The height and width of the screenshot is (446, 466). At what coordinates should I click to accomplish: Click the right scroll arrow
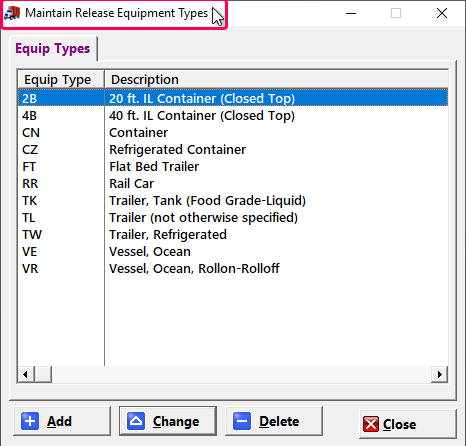439,375
